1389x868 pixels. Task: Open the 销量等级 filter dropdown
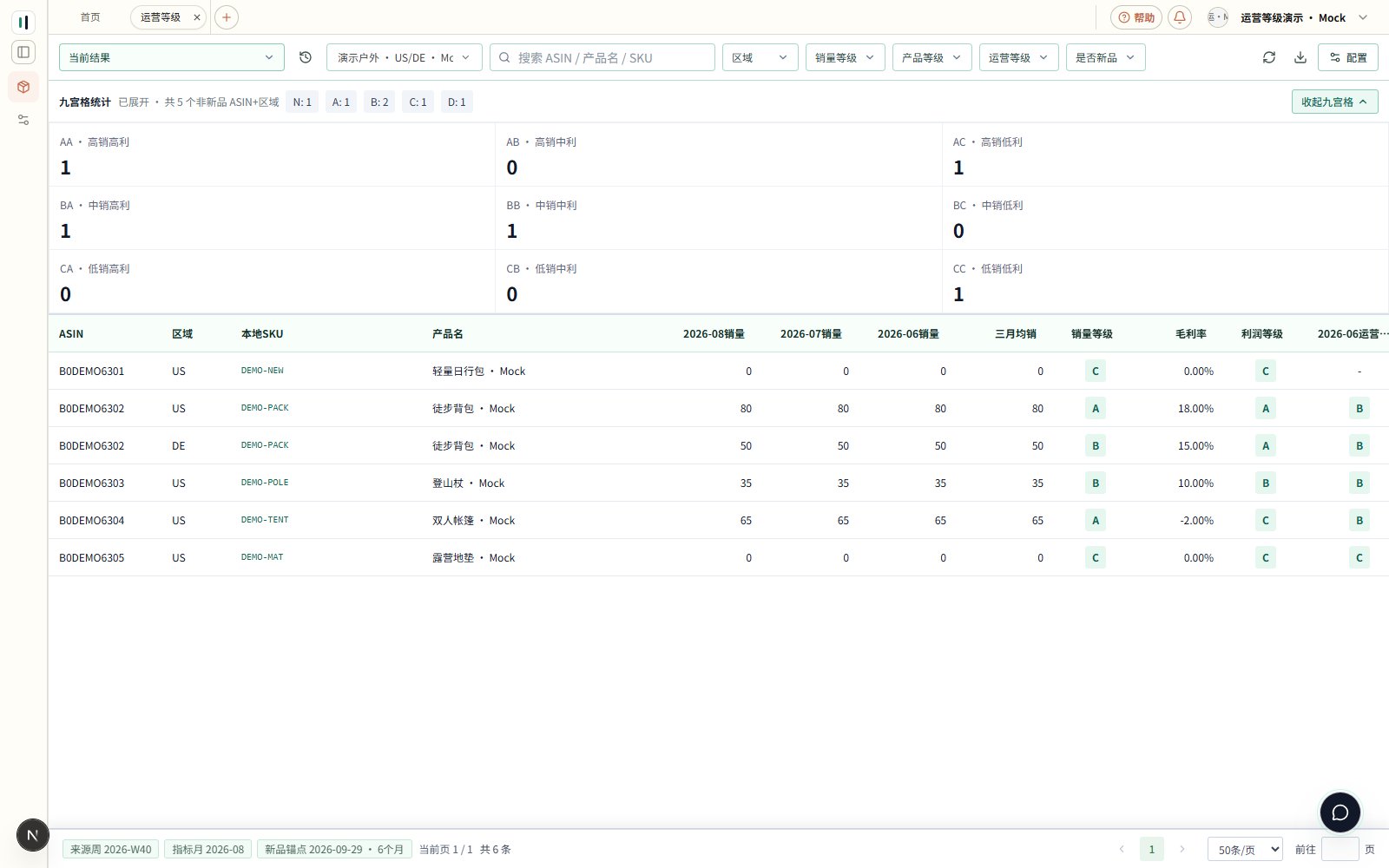pyautogui.click(x=846, y=57)
